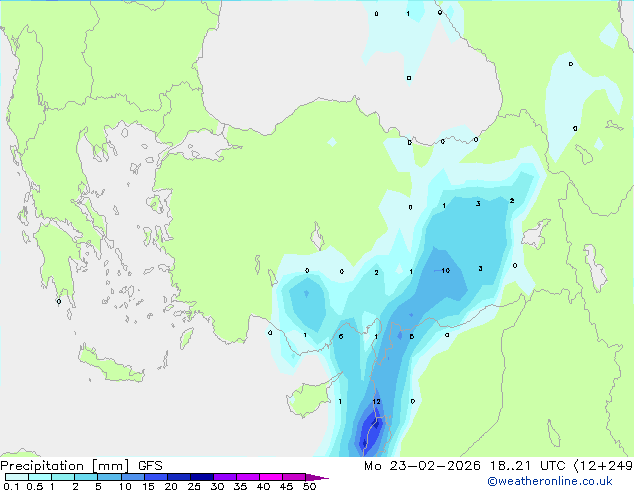The height and width of the screenshot is (490, 634).
Task: Click the 35 to 40 mm legend swatch
Action: (248, 477)
